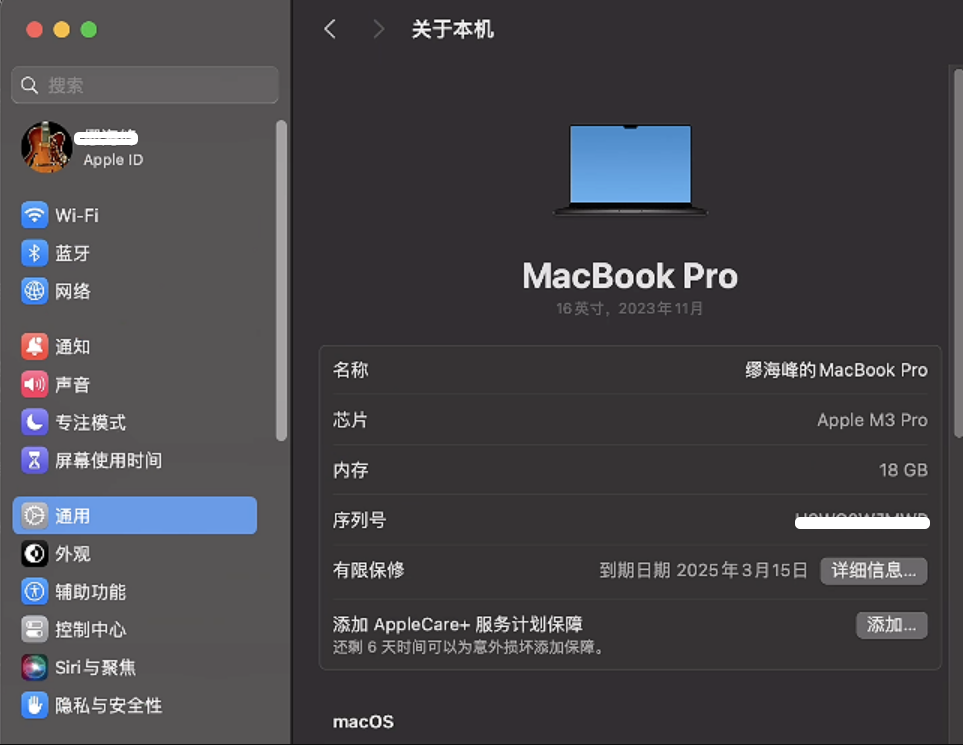Click the main pane vertical scrollbar

[958, 252]
